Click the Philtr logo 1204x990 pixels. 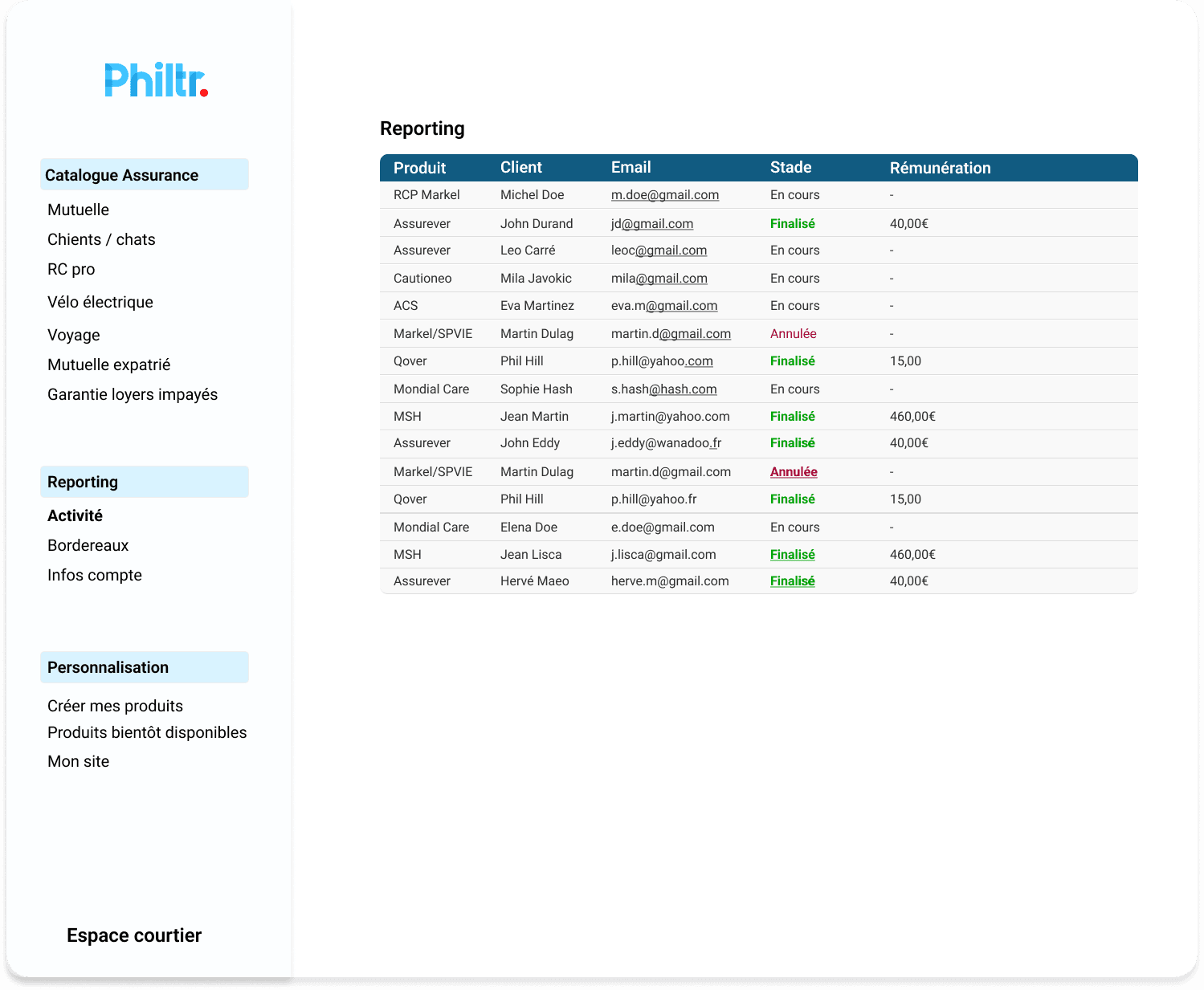click(157, 79)
